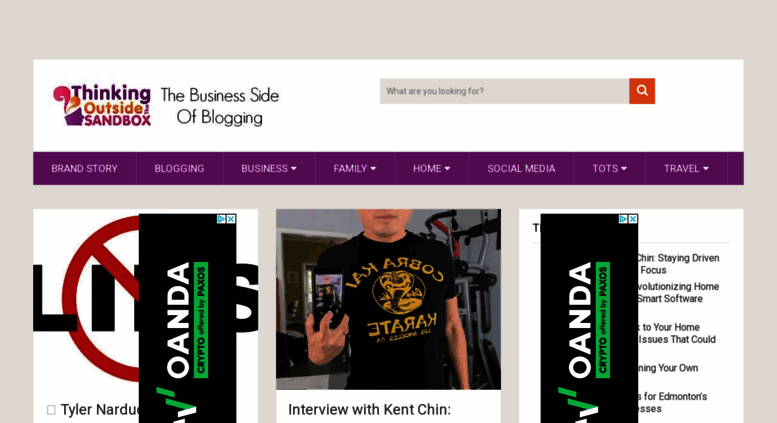Open the Interview with Kent Chin article link
Viewport: 777px width, 423px height.
[370, 410]
